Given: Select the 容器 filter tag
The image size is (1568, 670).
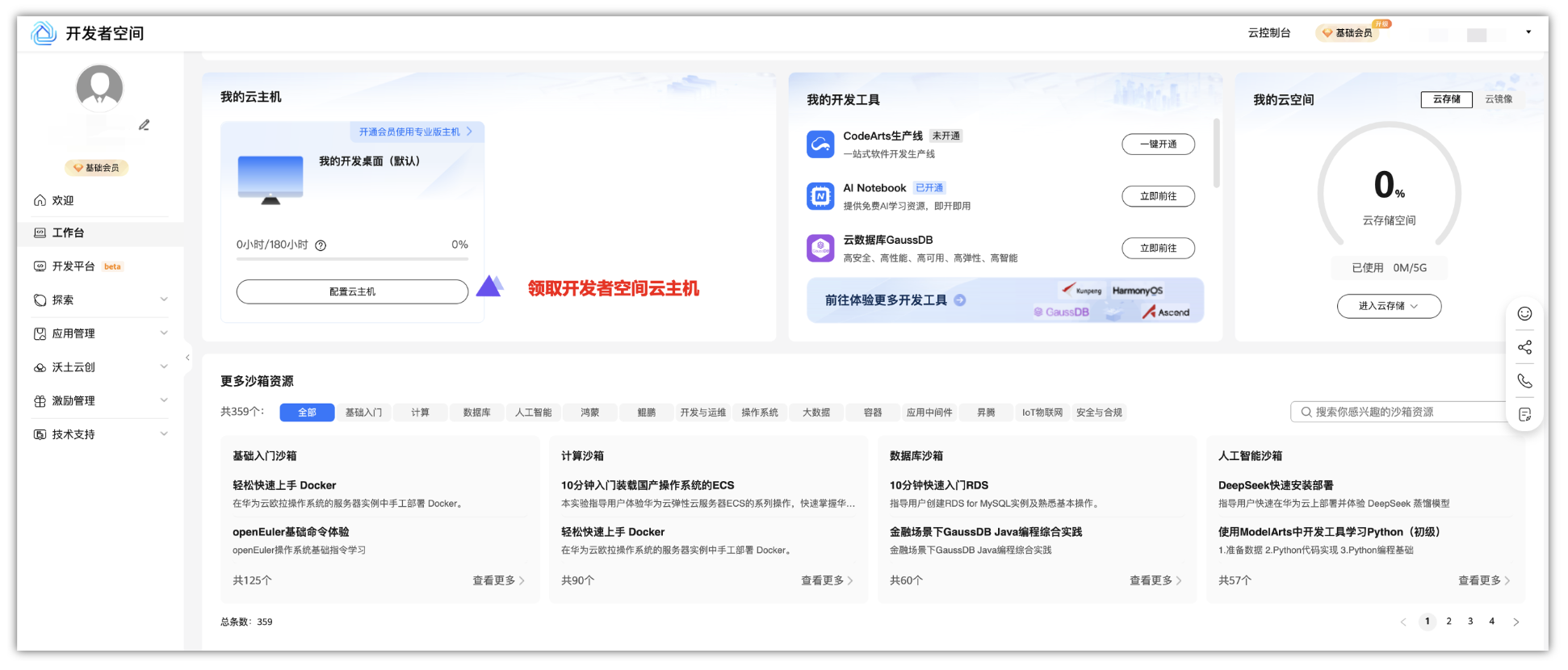Looking at the screenshot, I should click(x=872, y=412).
